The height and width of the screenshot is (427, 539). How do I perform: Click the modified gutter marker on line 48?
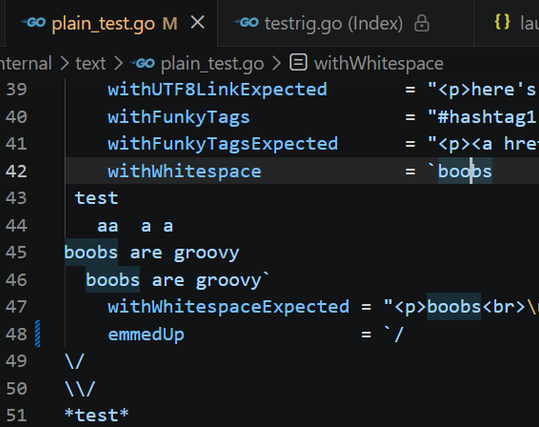(x=37, y=333)
